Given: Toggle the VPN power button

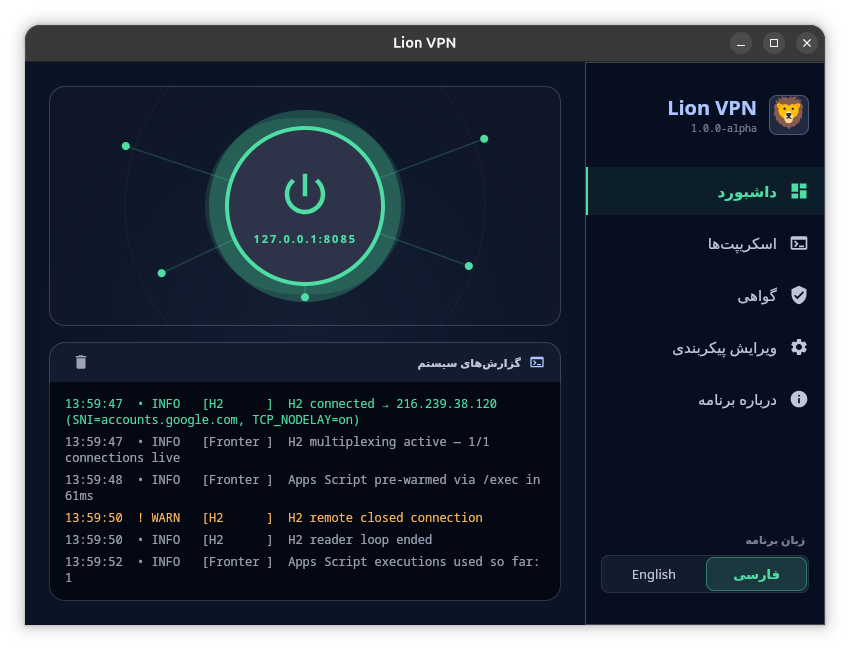Looking at the screenshot, I should [x=305, y=205].
